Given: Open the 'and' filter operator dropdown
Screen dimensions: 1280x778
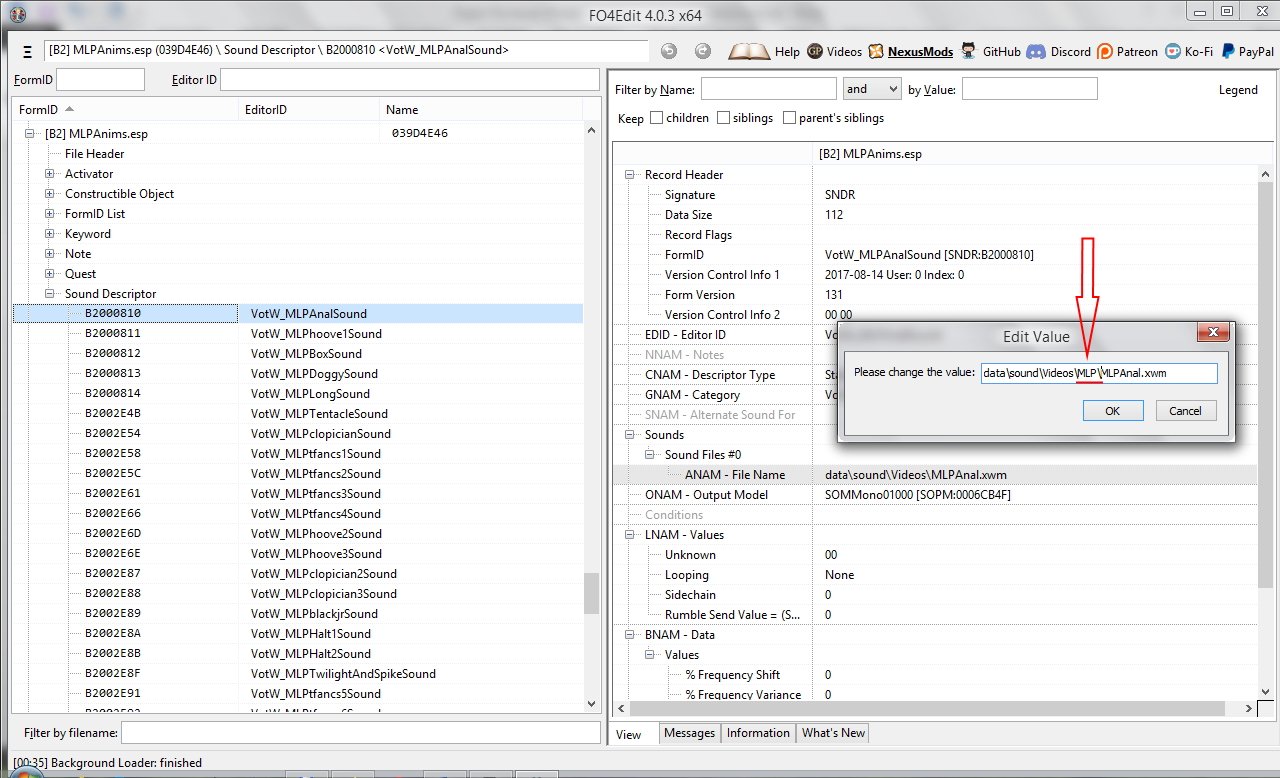Looking at the screenshot, I should pyautogui.click(x=872, y=89).
